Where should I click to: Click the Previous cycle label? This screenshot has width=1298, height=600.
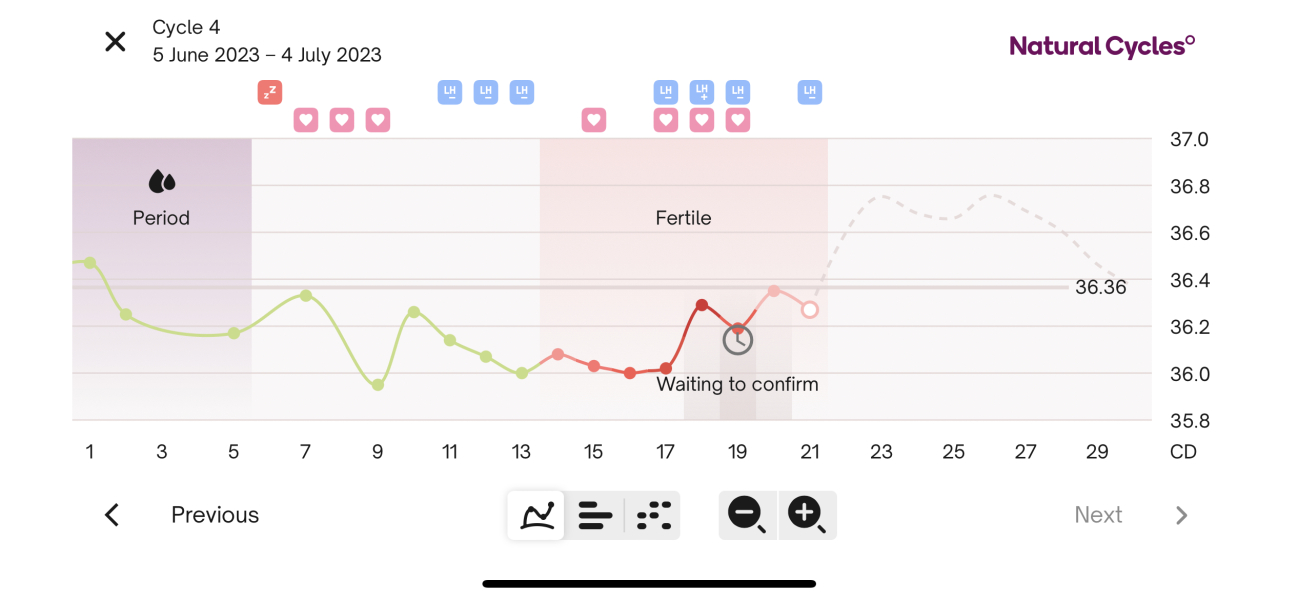pyautogui.click(x=215, y=515)
